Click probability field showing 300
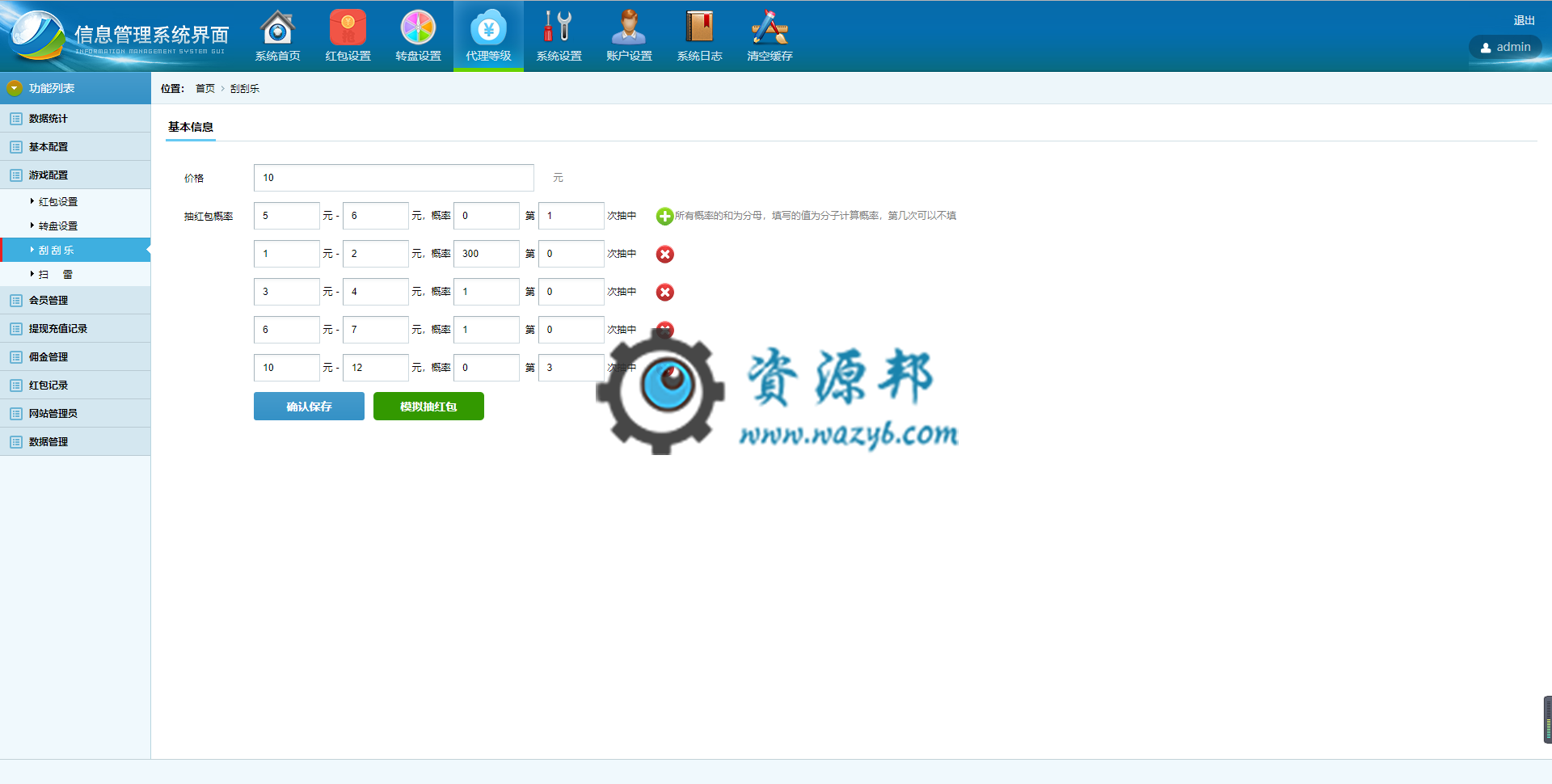 (487, 254)
